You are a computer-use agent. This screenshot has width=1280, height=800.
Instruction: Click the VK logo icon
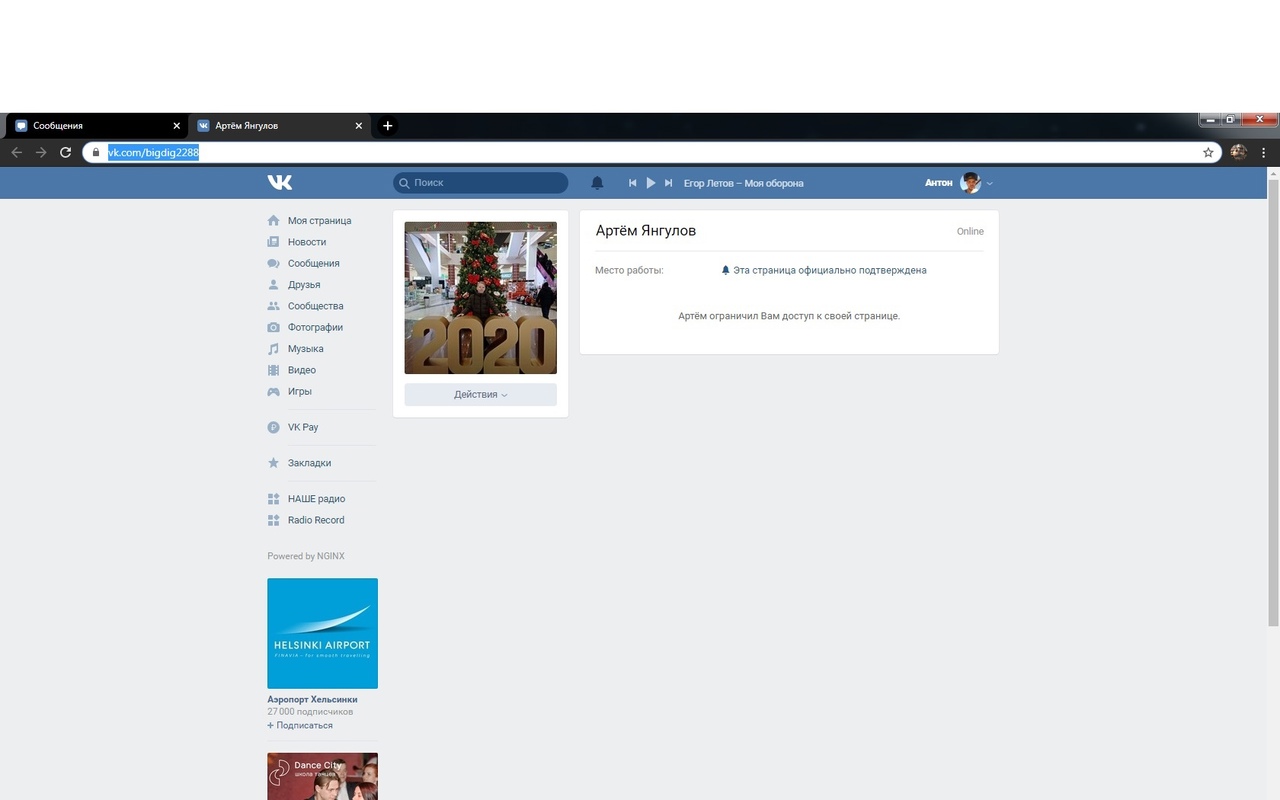coord(280,183)
